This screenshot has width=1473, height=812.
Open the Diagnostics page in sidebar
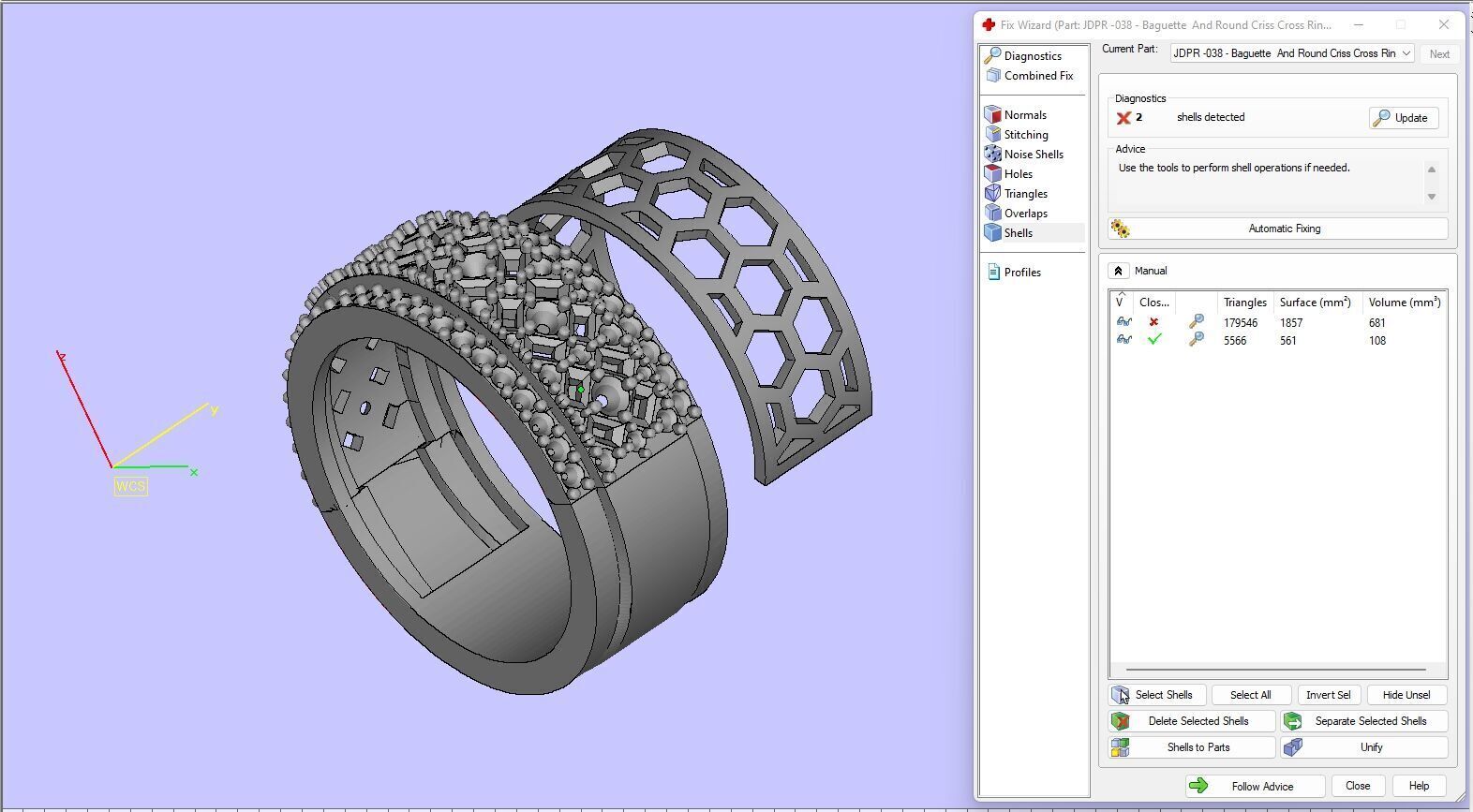[x=1033, y=56]
